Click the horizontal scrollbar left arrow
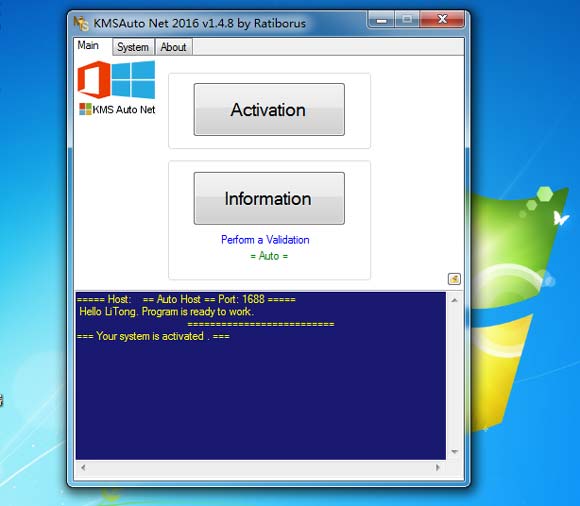 pos(83,468)
